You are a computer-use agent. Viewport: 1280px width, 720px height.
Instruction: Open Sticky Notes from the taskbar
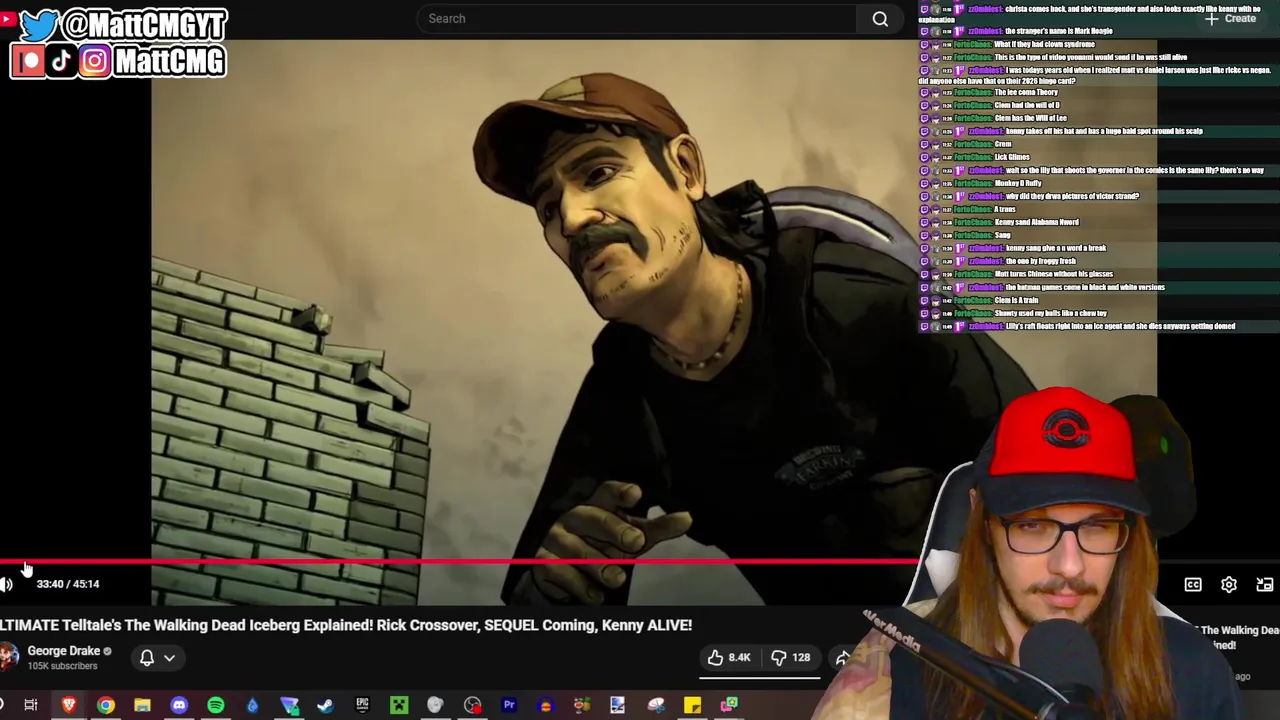pos(692,705)
